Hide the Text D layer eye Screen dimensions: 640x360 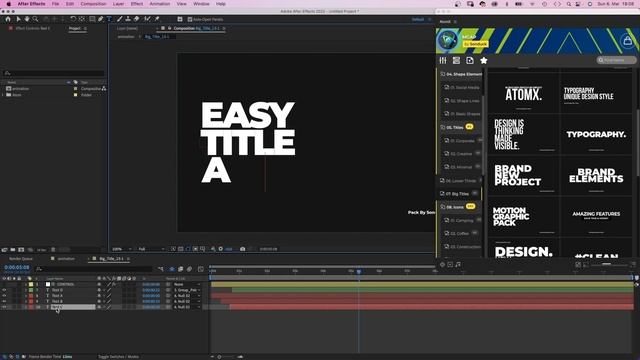click(4, 290)
